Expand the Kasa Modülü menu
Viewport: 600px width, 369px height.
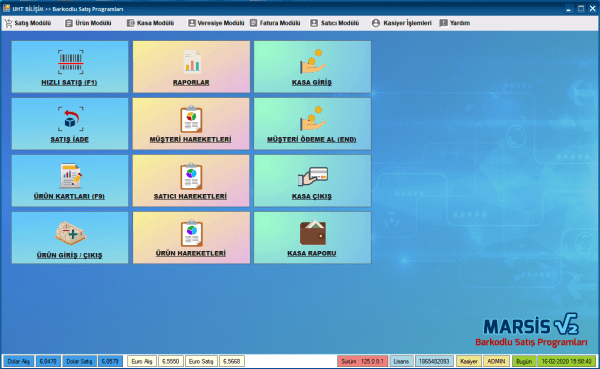coord(150,23)
